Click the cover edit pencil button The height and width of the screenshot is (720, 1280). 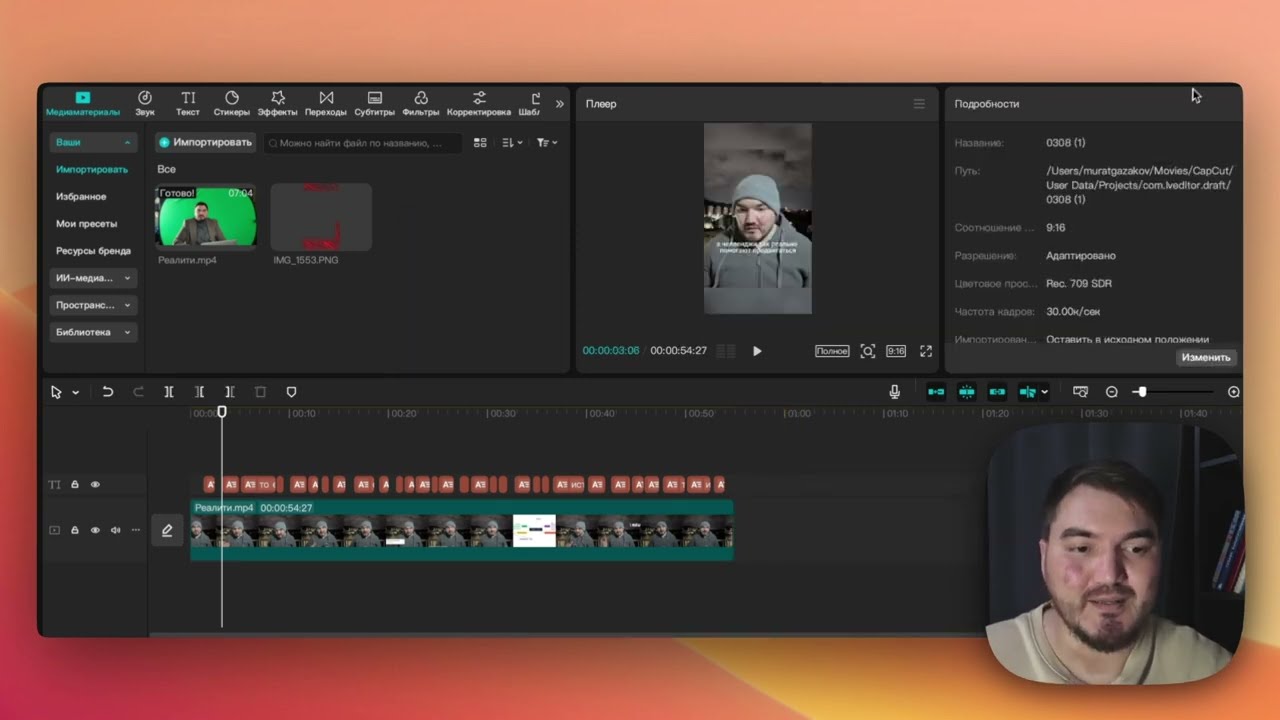(167, 530)
